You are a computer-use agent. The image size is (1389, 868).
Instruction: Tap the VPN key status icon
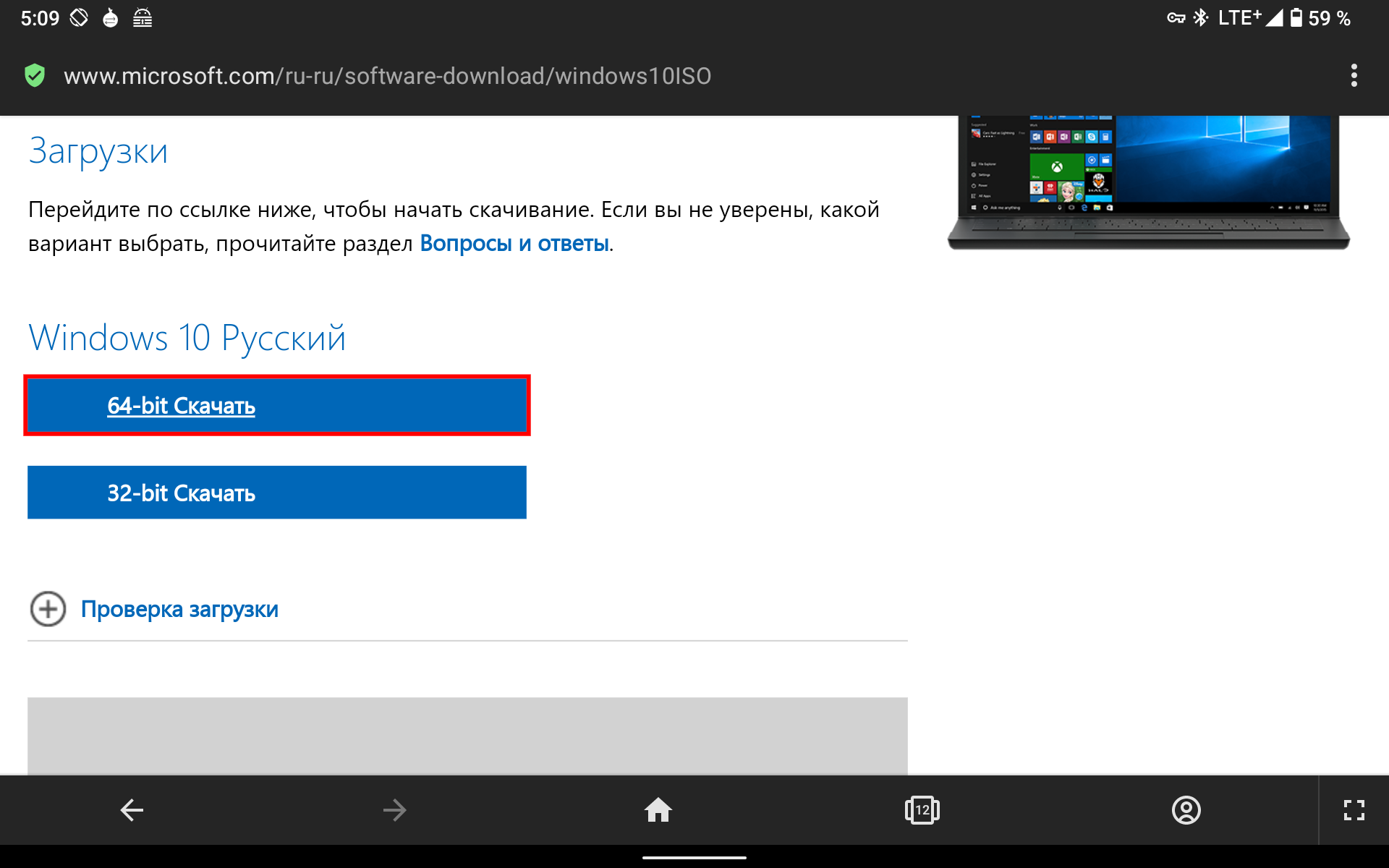(1176, 18)
